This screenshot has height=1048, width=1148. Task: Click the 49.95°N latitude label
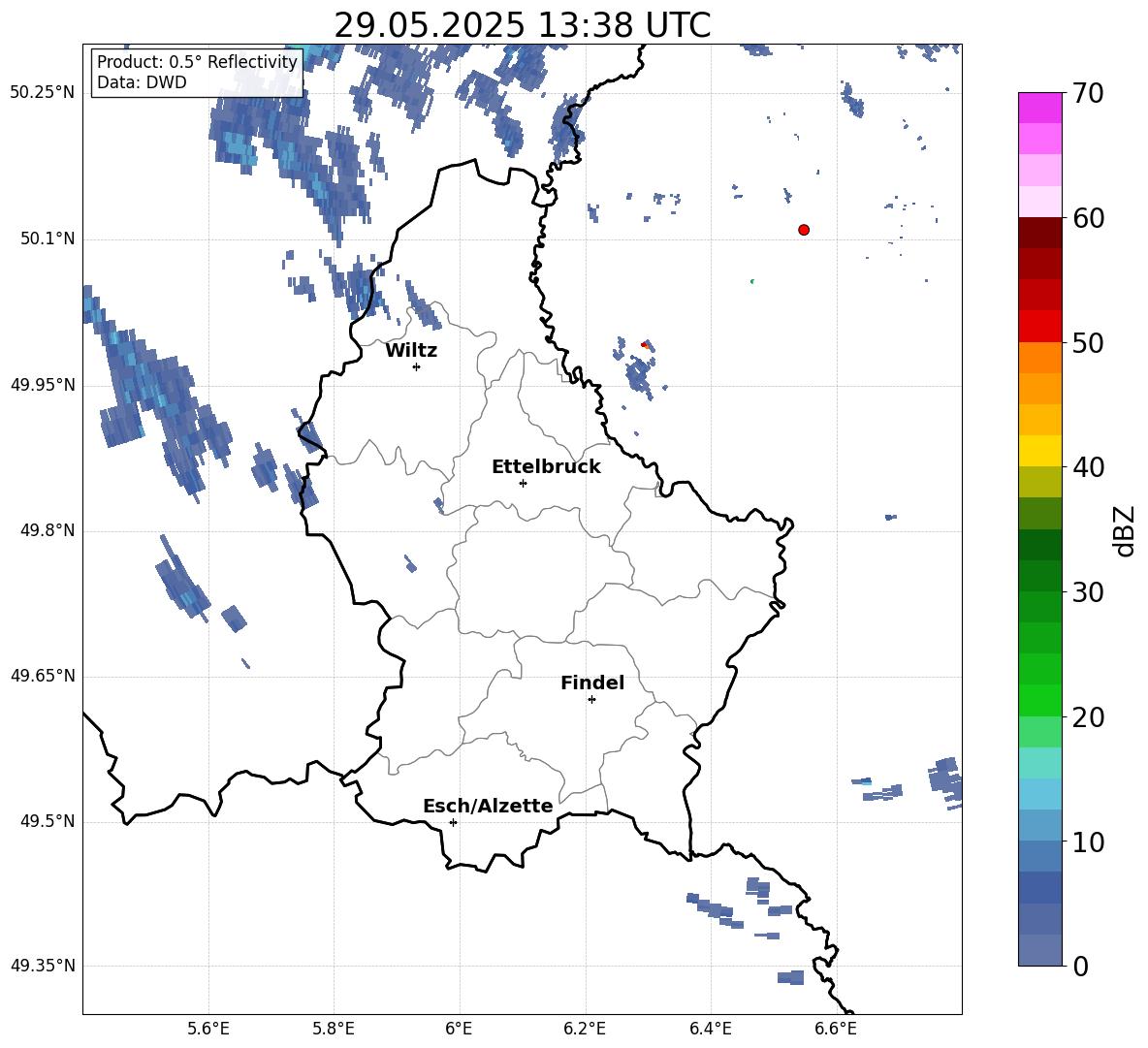[43, 385]
